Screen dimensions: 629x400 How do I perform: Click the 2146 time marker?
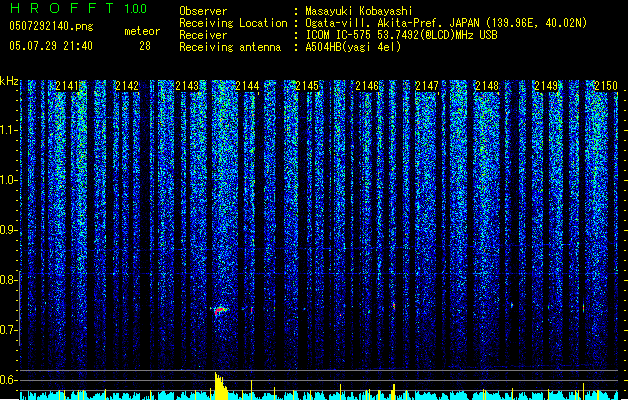[x=367, y=86]
